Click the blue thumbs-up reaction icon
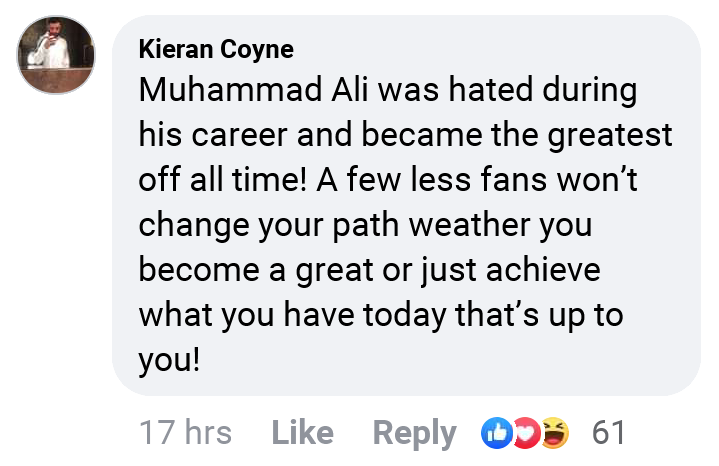 (x=496, y=432)
